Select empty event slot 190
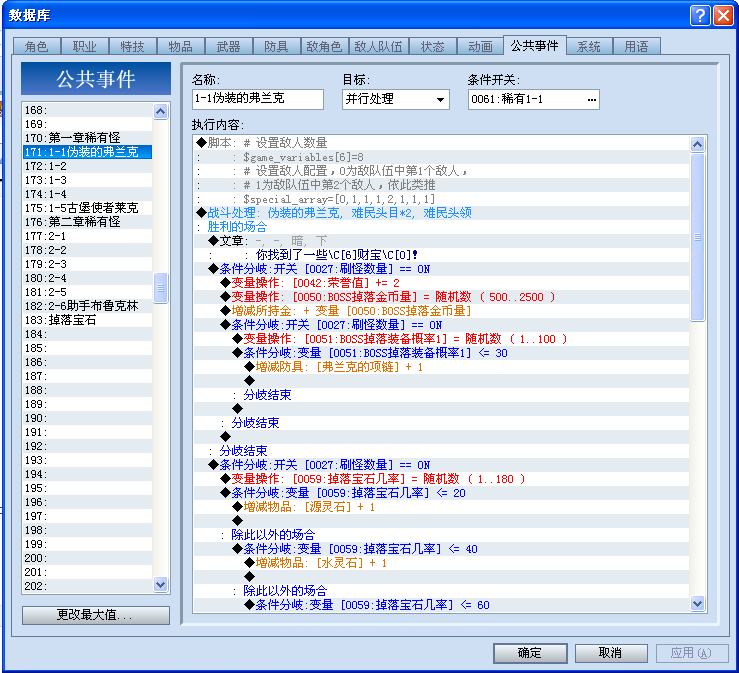 [x=88, y=418]
